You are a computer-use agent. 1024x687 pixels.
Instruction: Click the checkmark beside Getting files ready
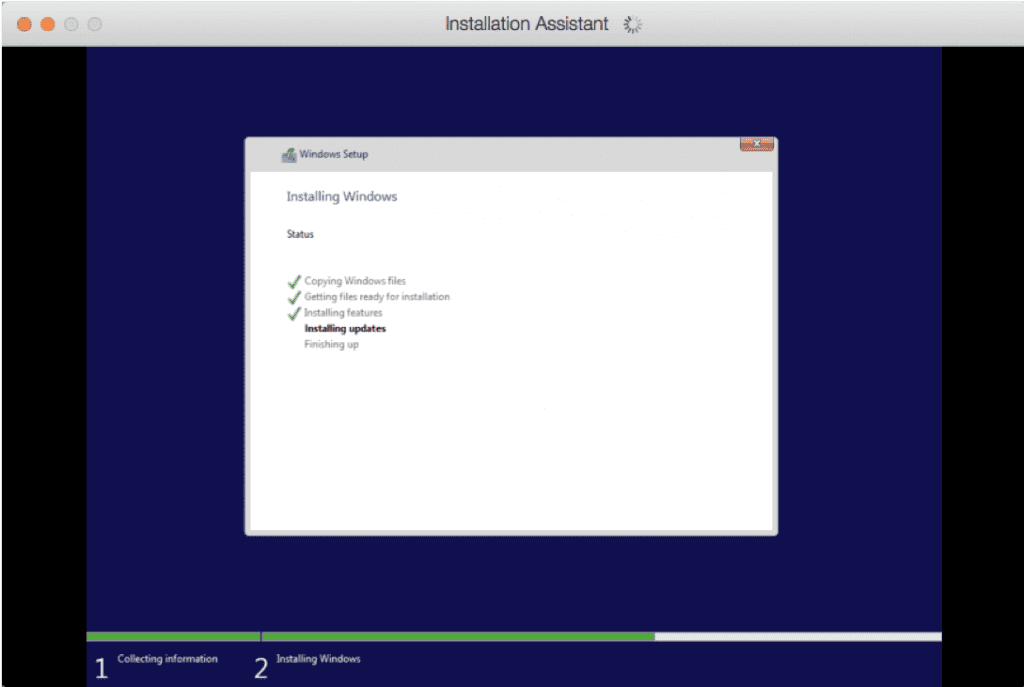coord(294,297)
